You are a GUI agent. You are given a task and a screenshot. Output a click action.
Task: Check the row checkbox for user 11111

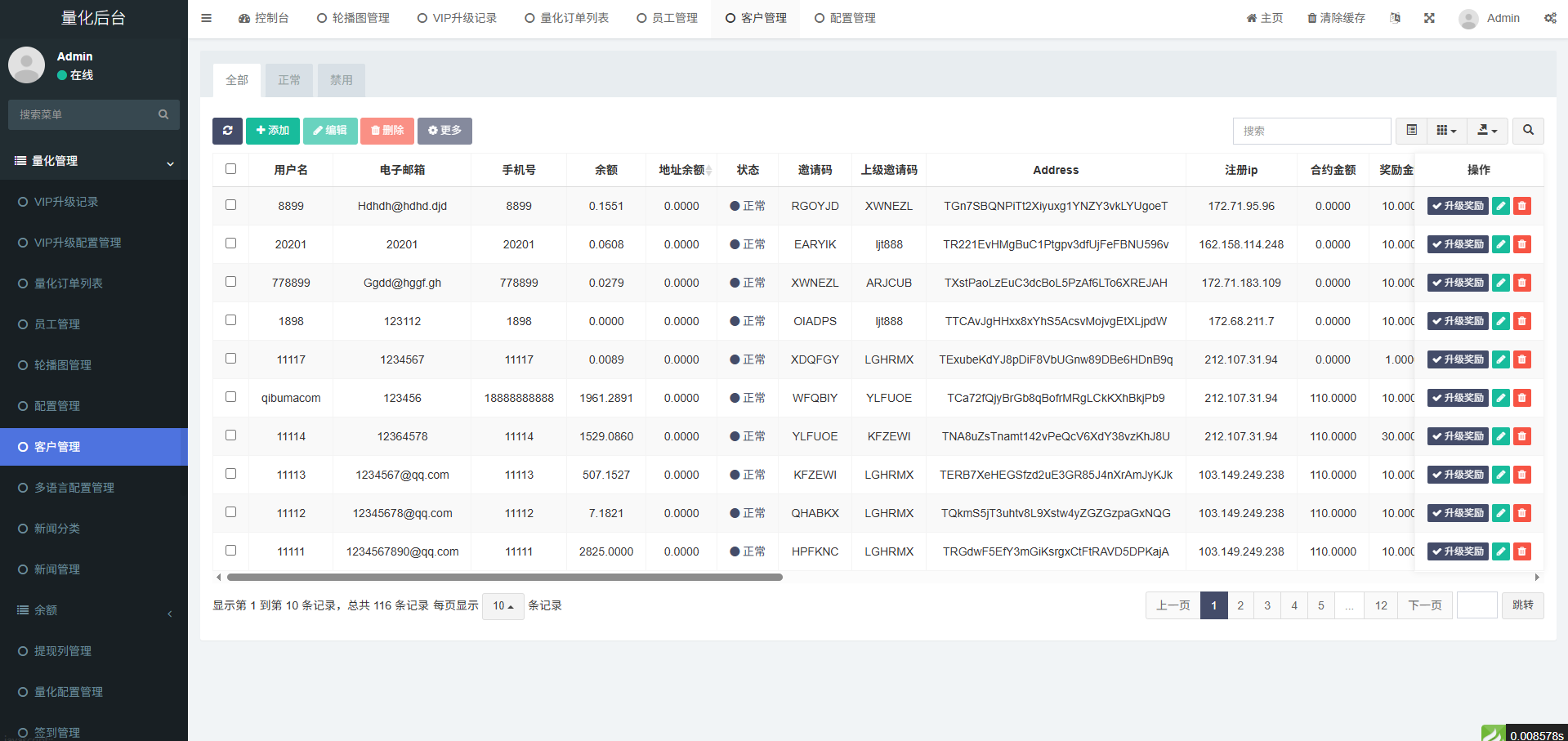231,551
